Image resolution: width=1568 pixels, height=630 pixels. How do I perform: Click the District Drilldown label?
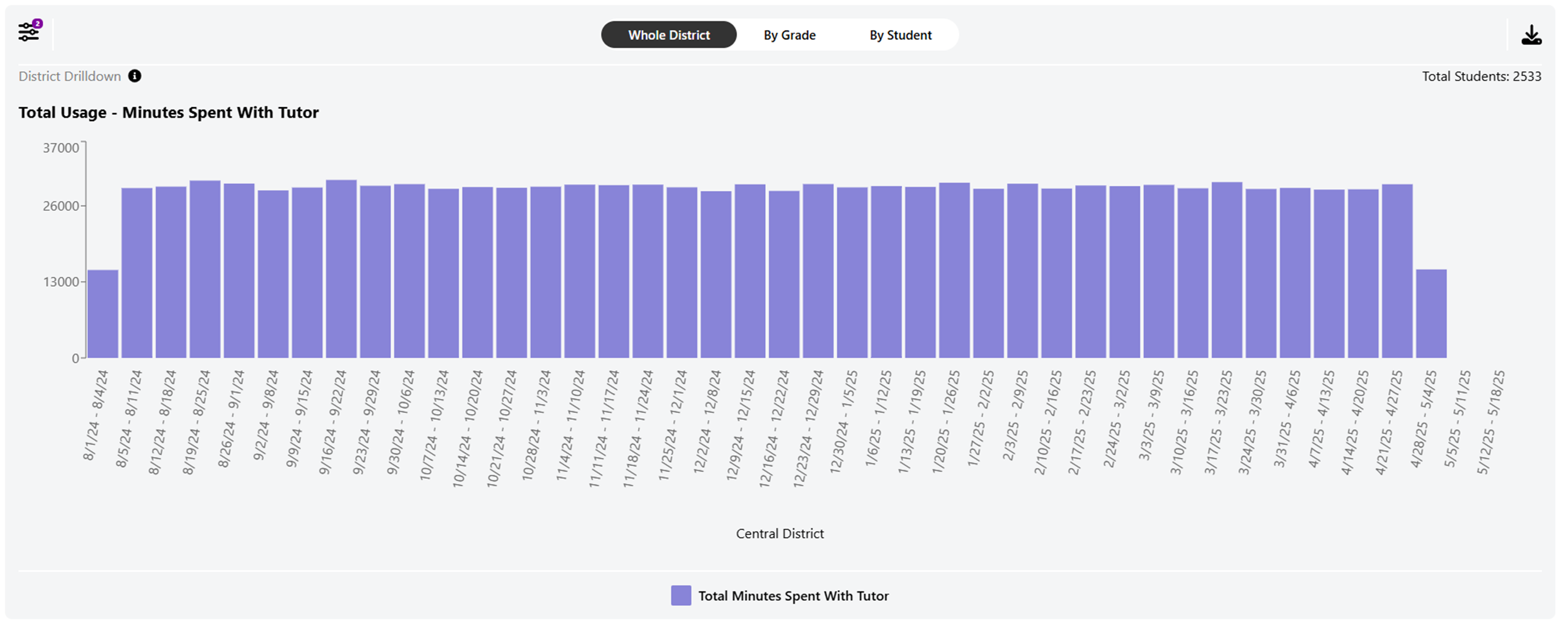[70, 77]
